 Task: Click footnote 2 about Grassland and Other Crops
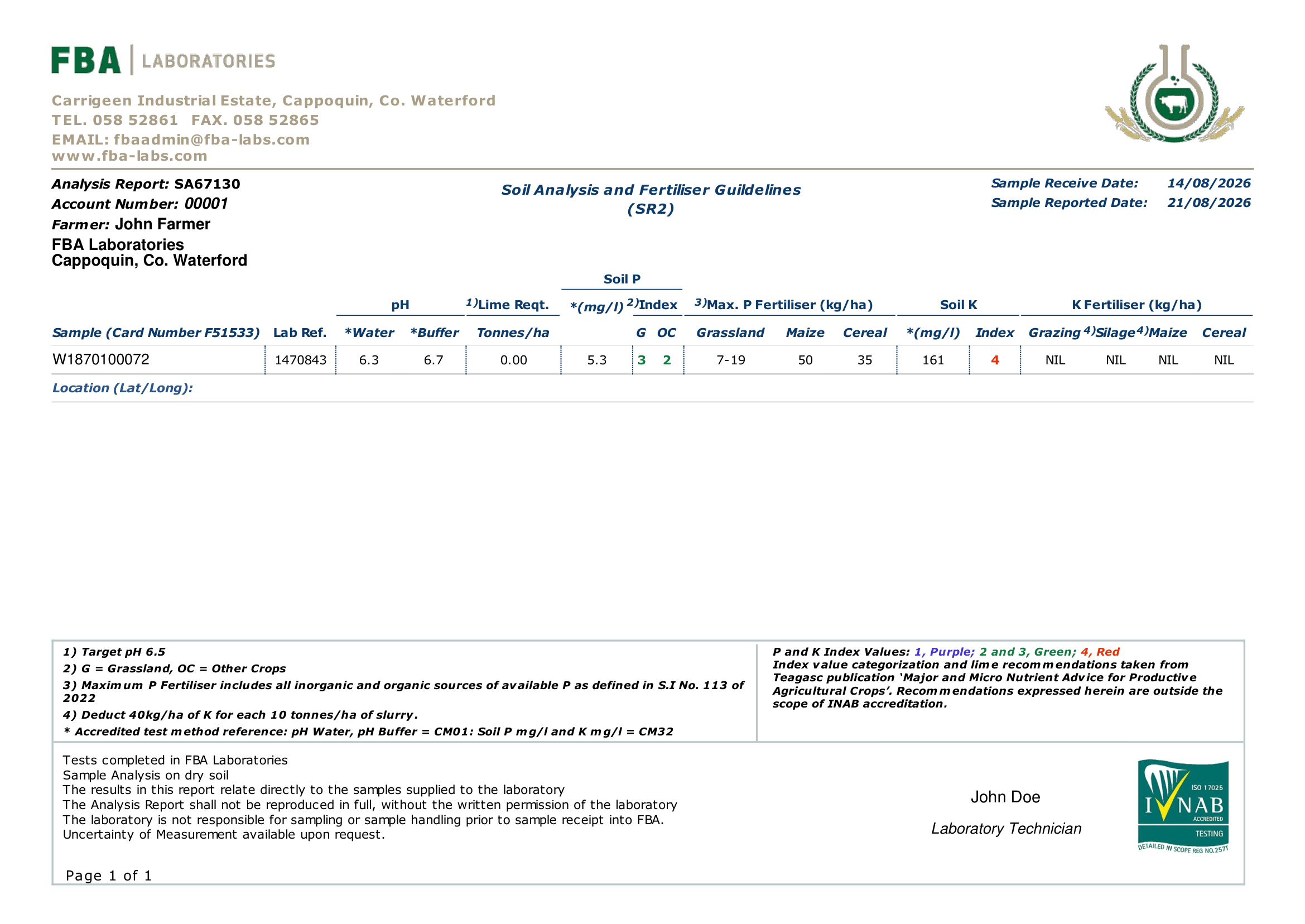[174, 668]
